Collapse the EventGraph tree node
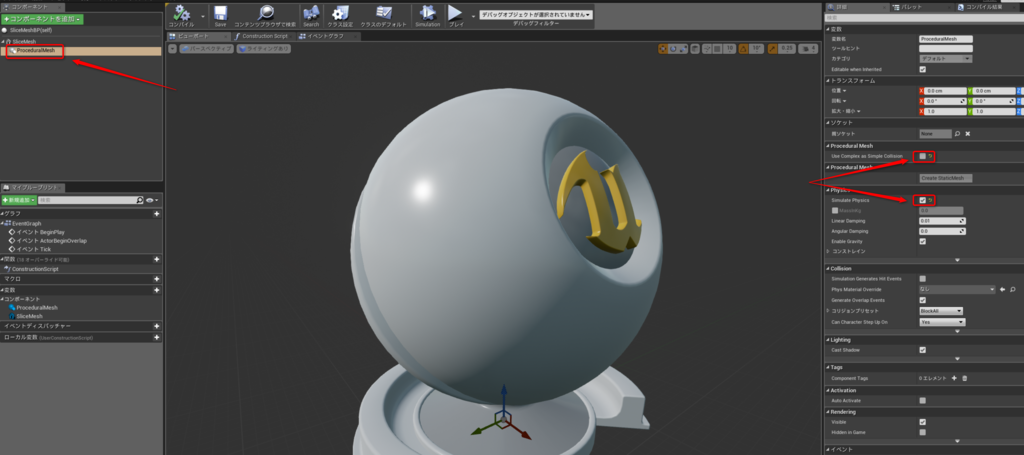Viewport: 1024px width, 455px height. 3,223
